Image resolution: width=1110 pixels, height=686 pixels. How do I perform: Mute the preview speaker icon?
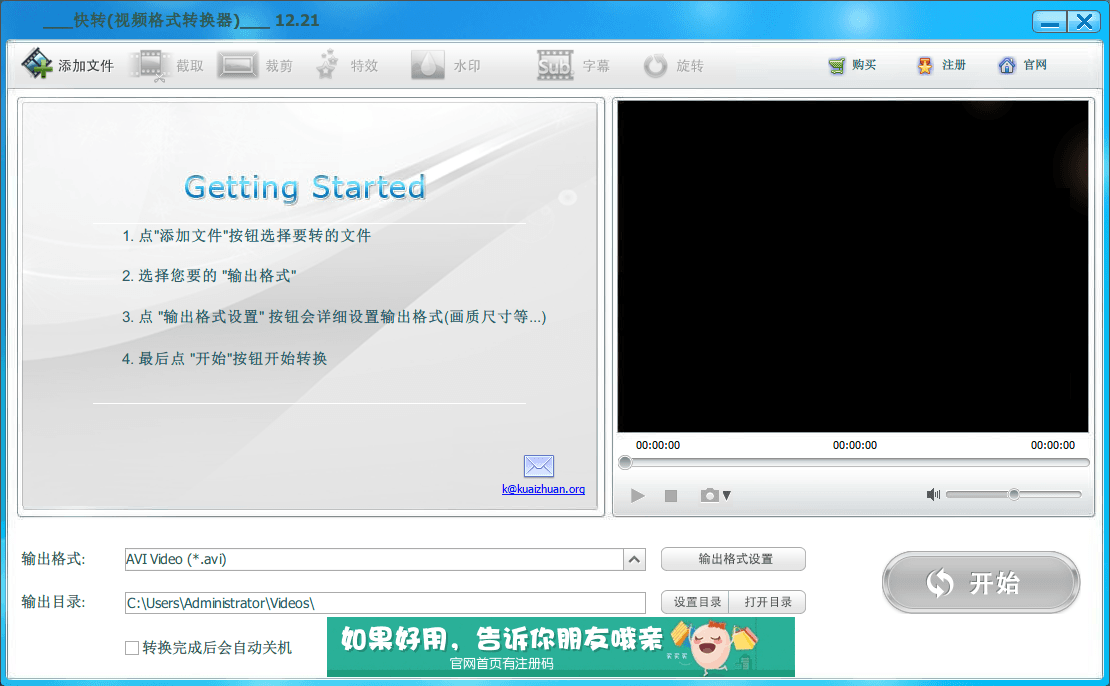tap(933, 494)
